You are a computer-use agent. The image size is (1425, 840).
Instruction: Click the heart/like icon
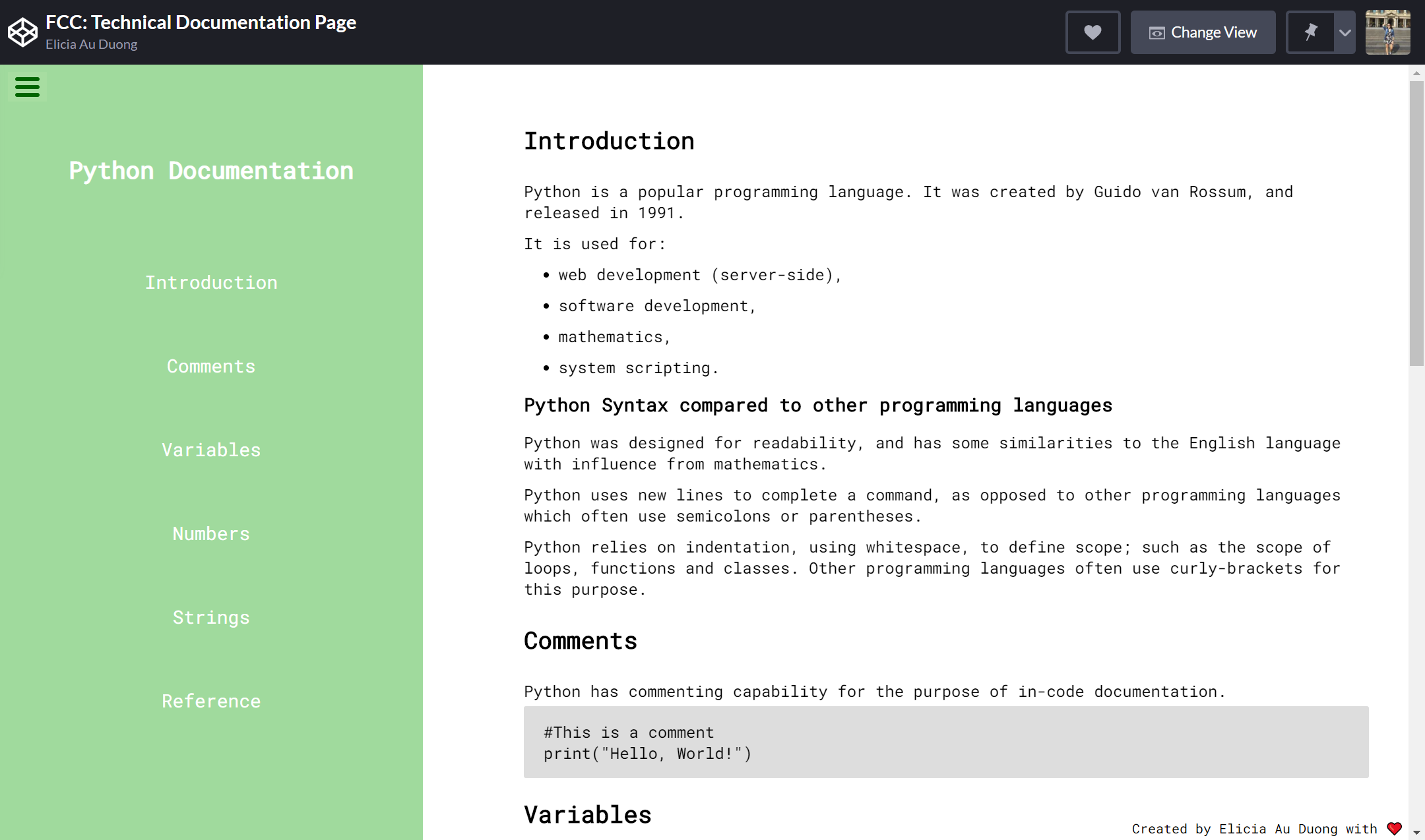[1092, 32]
